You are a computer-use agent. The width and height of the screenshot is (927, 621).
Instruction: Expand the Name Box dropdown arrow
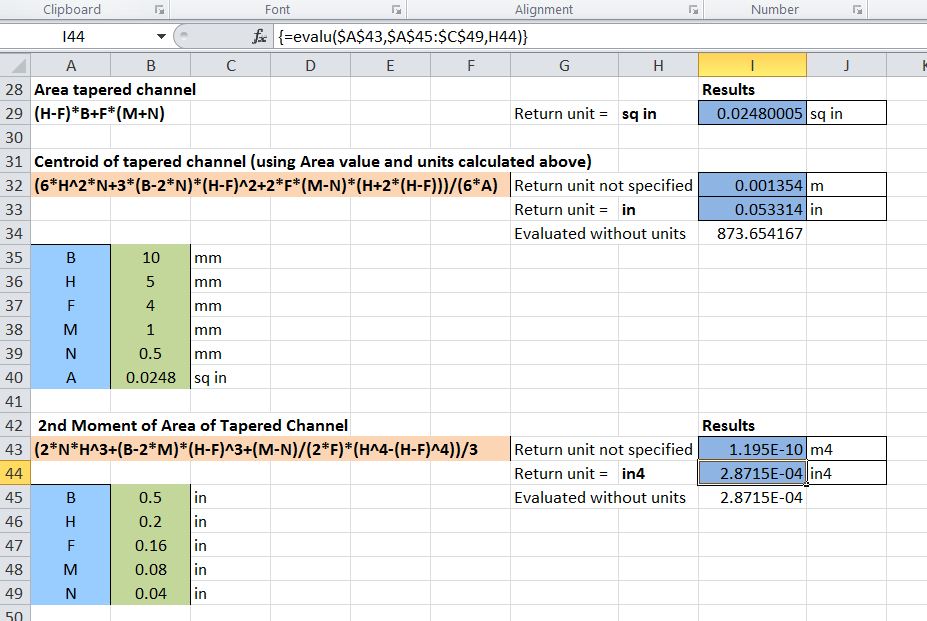(161, 37)
